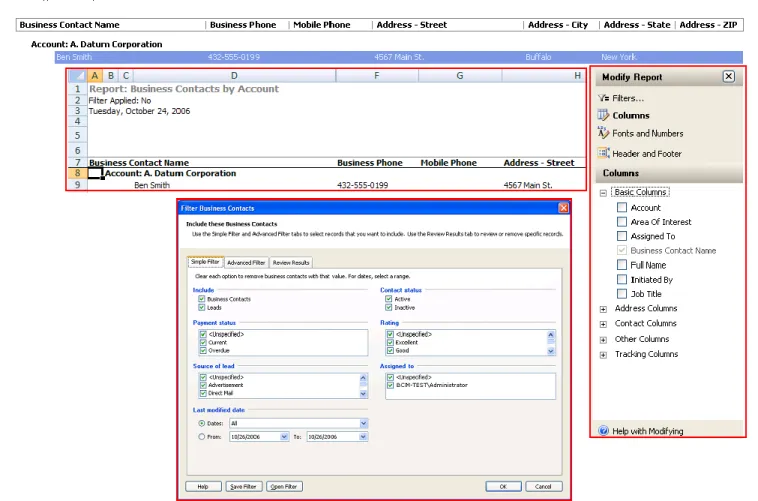Select the From date radio button
This screenshot has width=758, height=501.
(202, 437)
